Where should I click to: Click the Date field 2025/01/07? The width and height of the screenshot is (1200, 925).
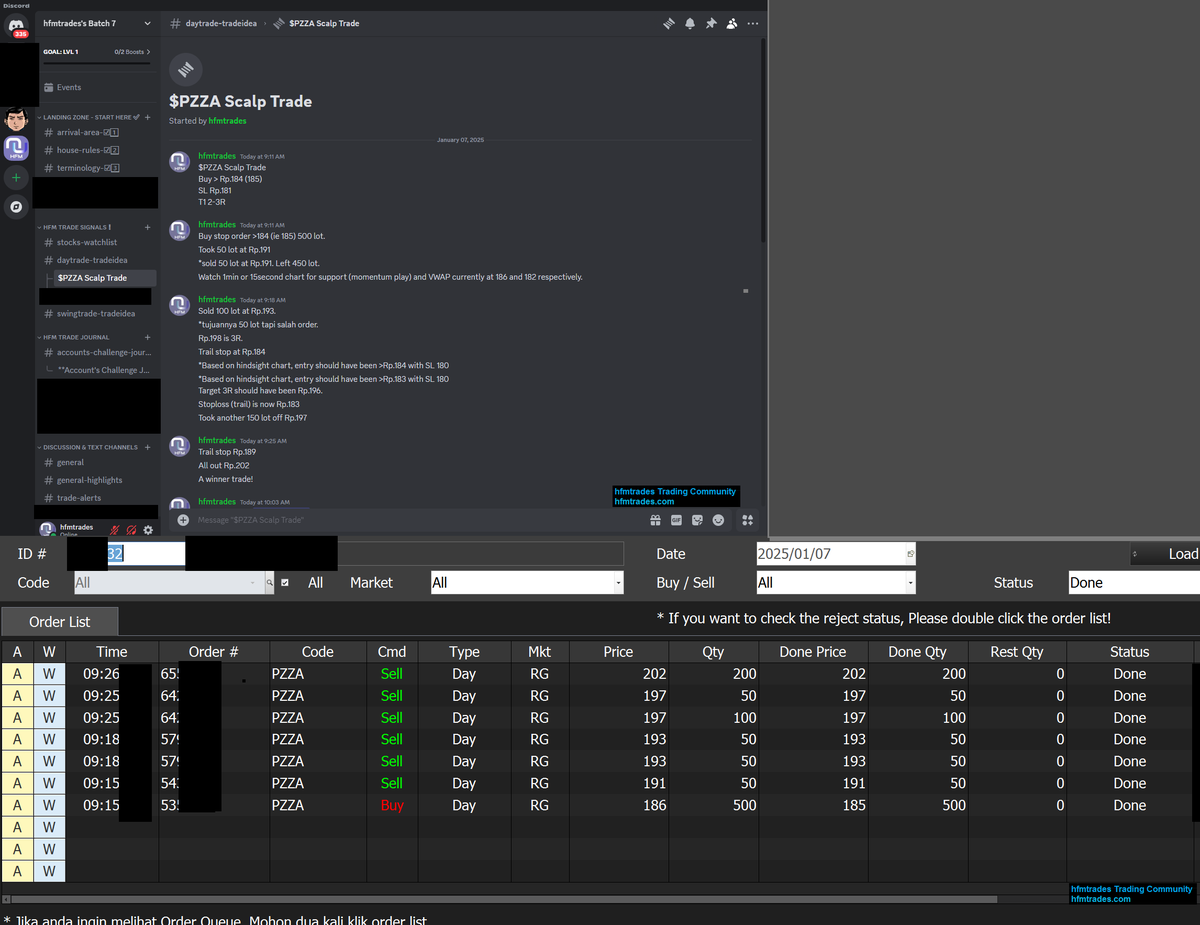(830, 554)
